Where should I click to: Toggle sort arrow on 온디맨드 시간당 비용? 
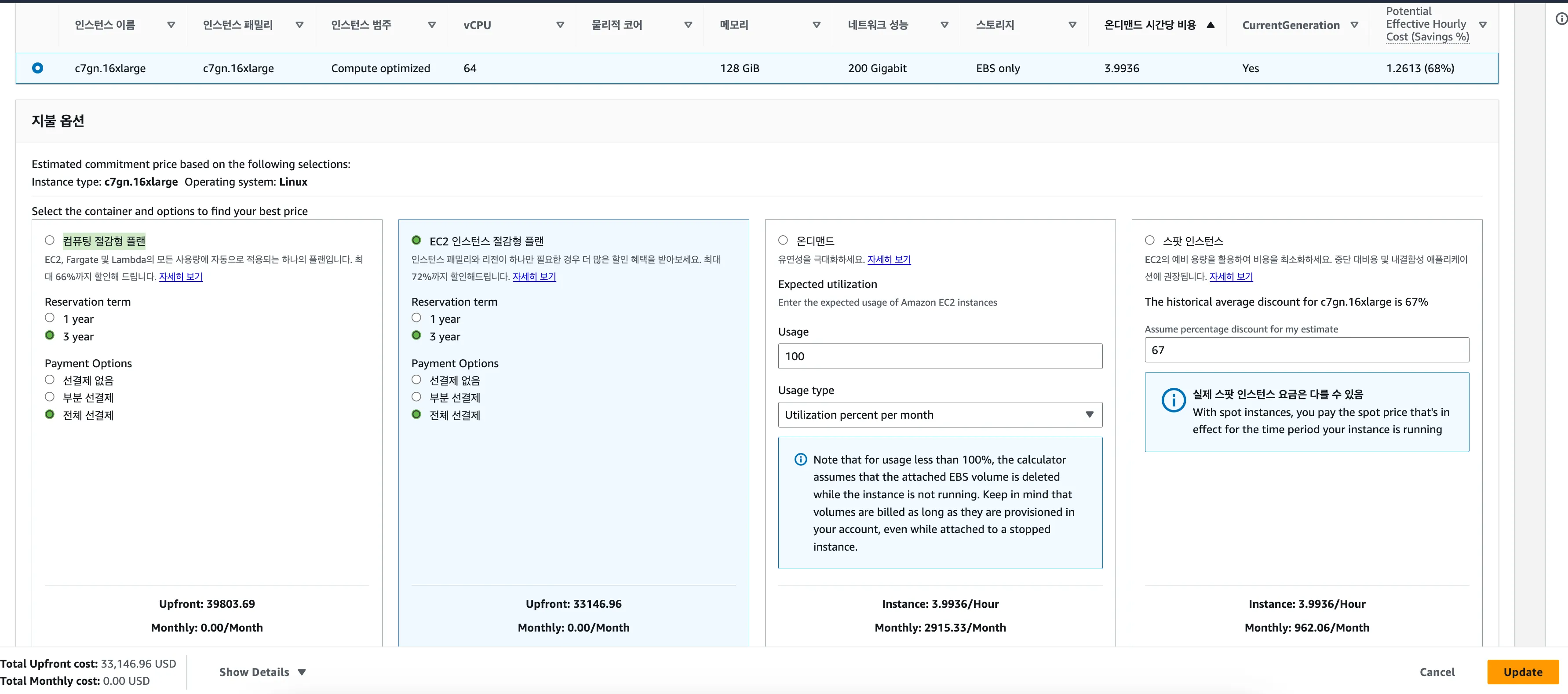[x=1211, y=25]
